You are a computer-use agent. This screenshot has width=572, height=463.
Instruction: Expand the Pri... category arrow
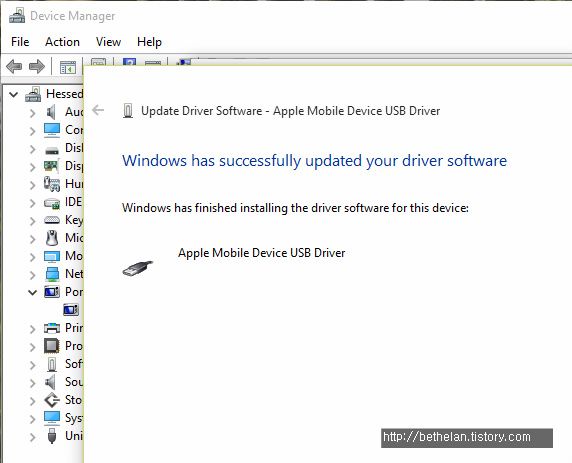[x=32, y=329]
